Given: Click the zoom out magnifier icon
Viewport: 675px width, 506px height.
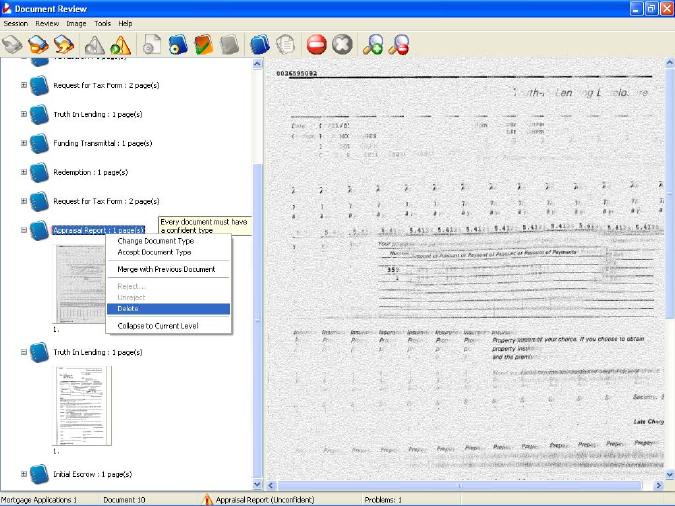Looking at the screenshot, I should pyautogui.click(x=399, y=44).
